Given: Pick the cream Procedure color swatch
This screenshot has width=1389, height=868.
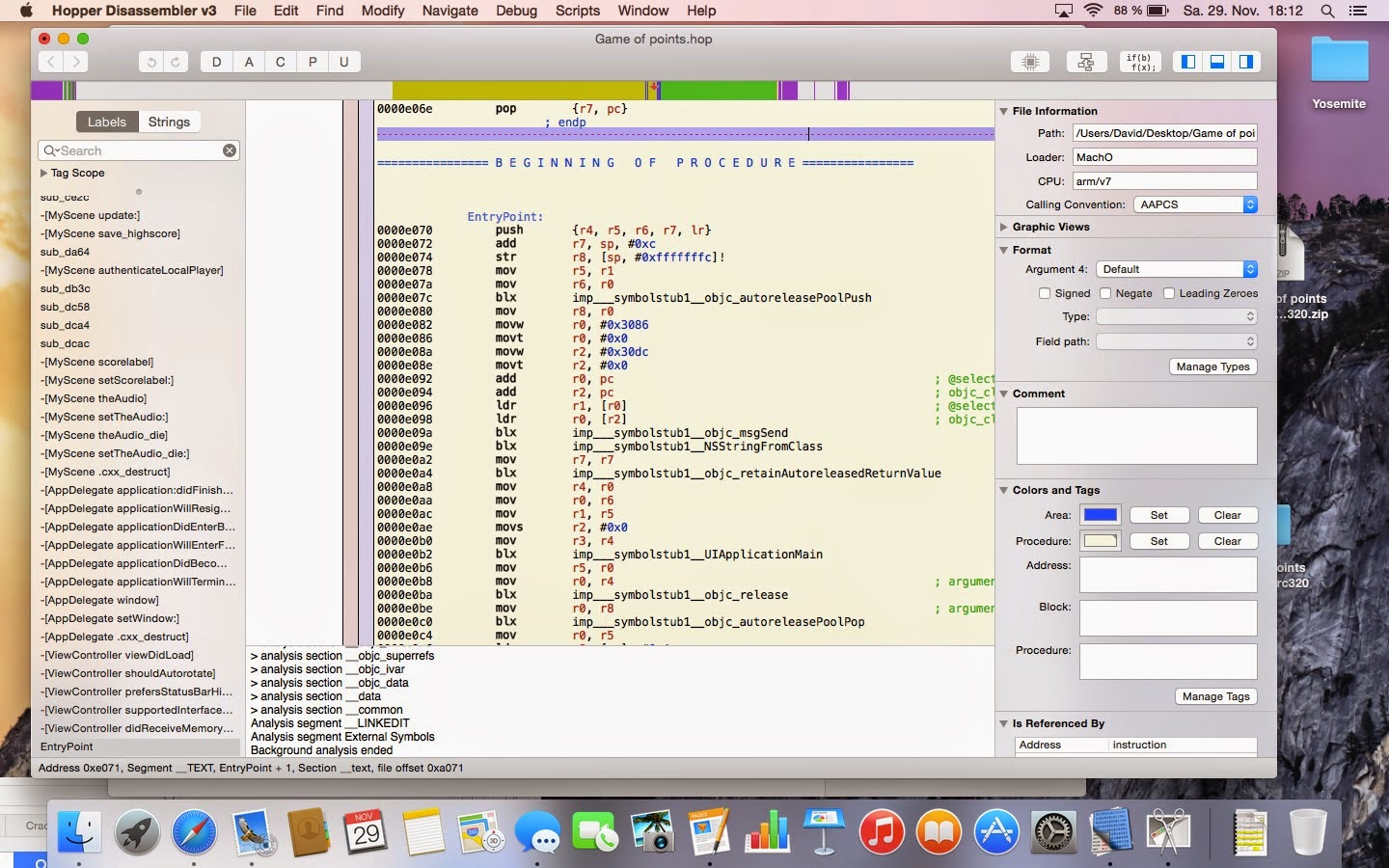Looking at the screenshot, I should pos(1100,541).
